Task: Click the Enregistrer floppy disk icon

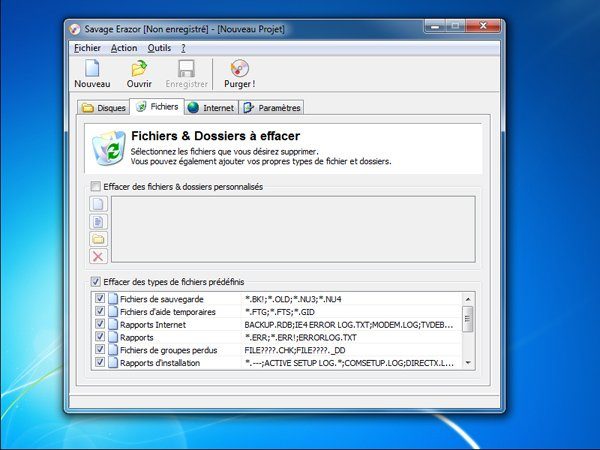Action: [x=186, y=69]
